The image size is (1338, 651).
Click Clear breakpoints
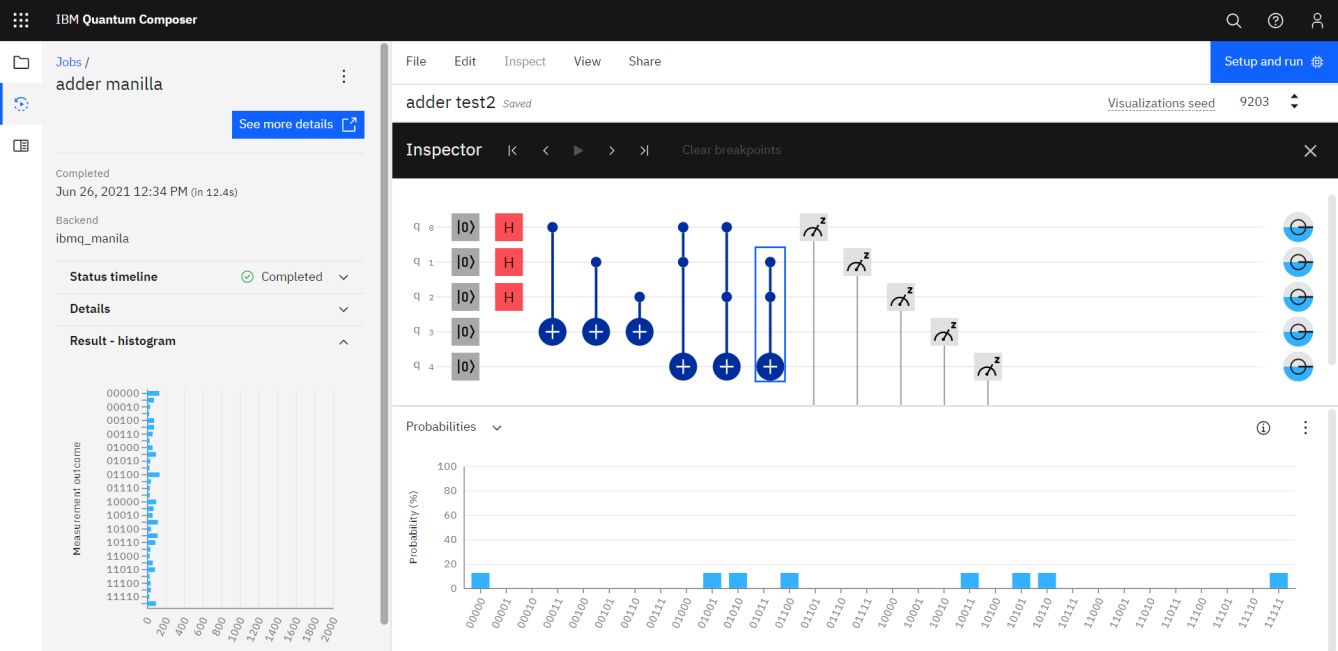click(x=732, y=150)
